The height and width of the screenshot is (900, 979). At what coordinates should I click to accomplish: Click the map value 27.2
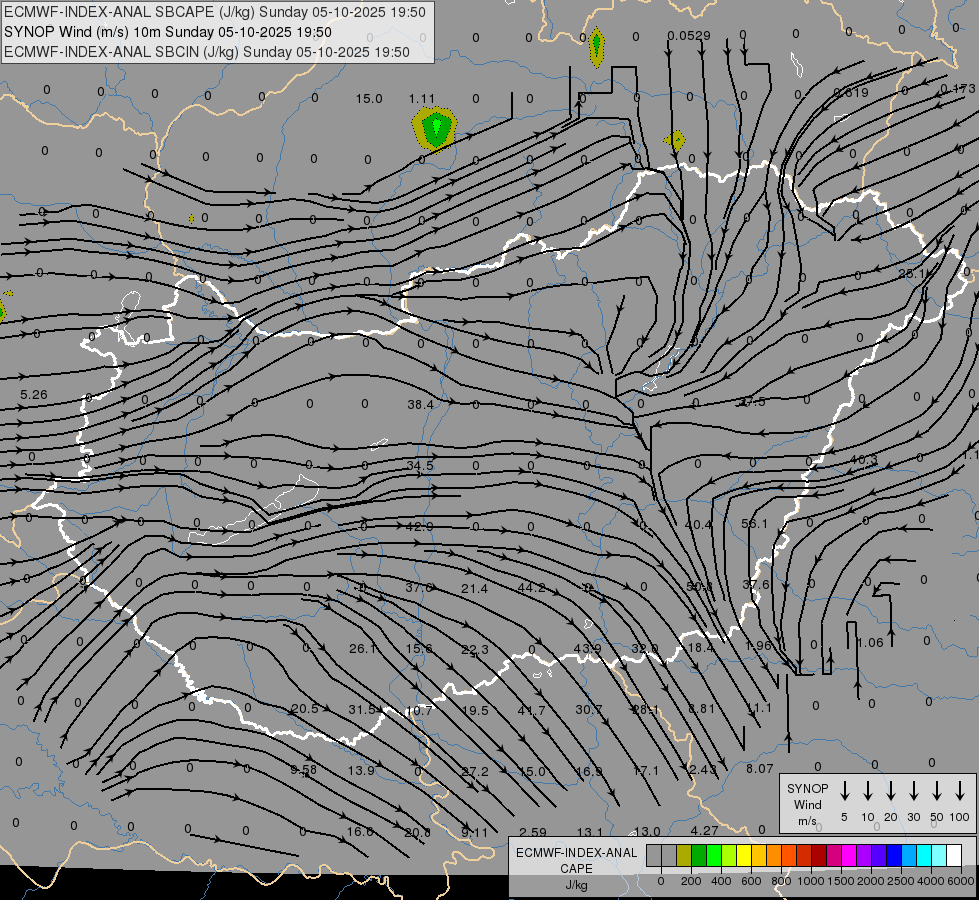(475, 771)
